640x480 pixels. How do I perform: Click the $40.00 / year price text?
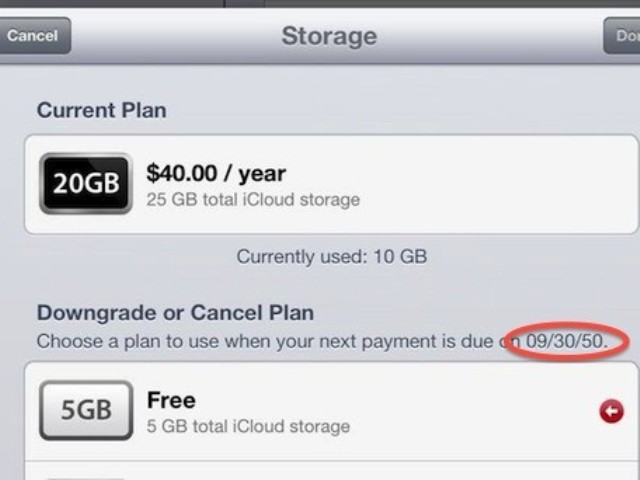216,173
